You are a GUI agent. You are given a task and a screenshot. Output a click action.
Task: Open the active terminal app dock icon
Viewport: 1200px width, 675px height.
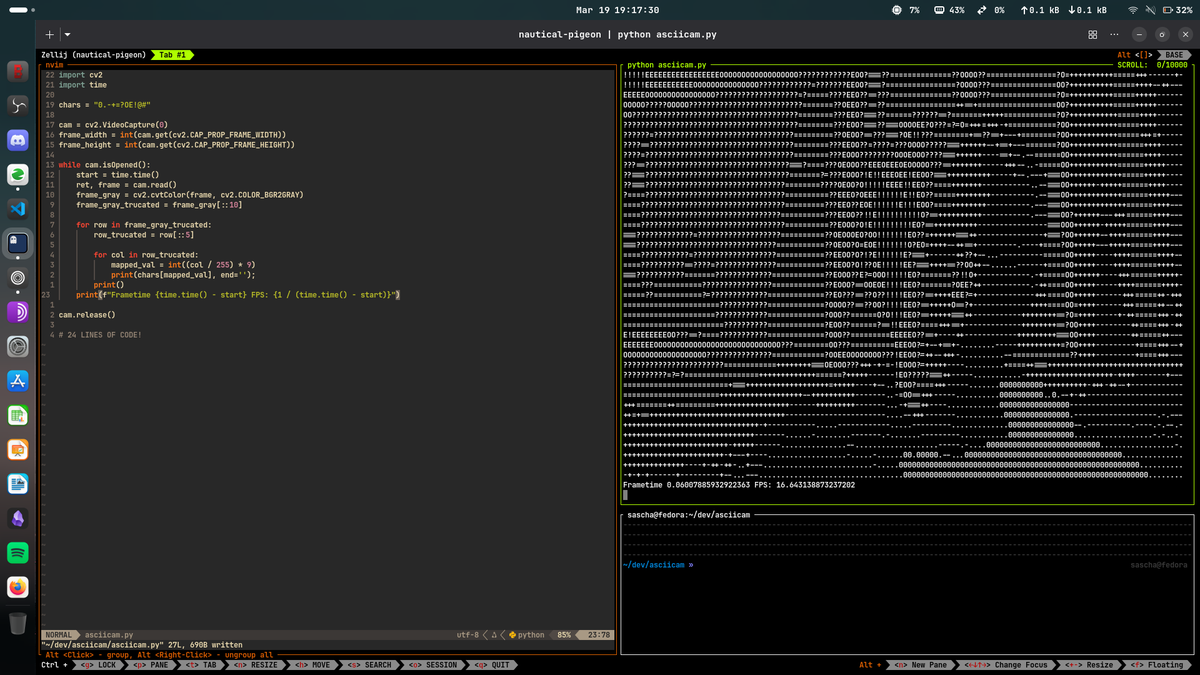pyautogui.click(x=18, y=243)
